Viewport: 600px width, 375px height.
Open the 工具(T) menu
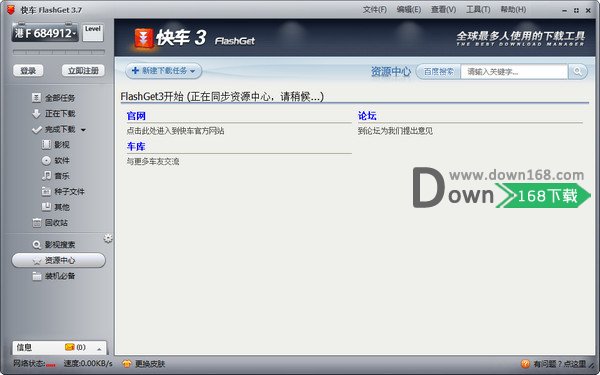pos(478,10)
